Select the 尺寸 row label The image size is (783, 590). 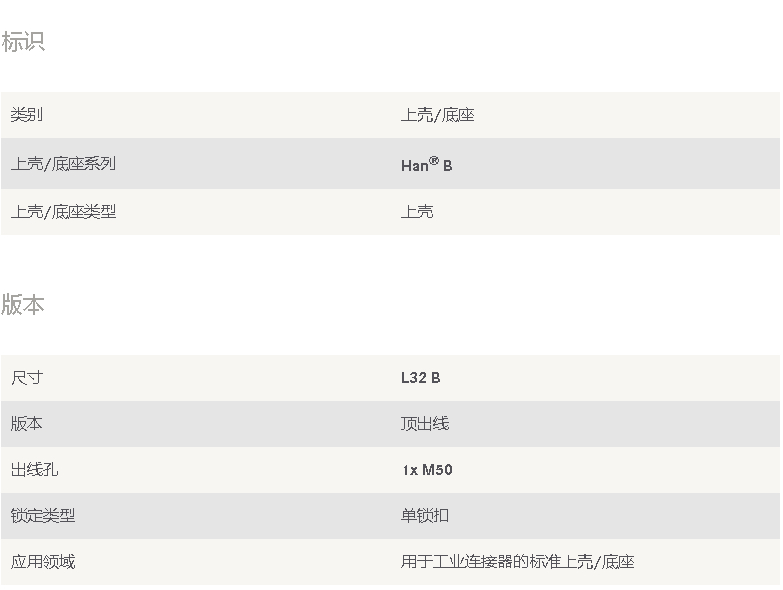[27, 378]
